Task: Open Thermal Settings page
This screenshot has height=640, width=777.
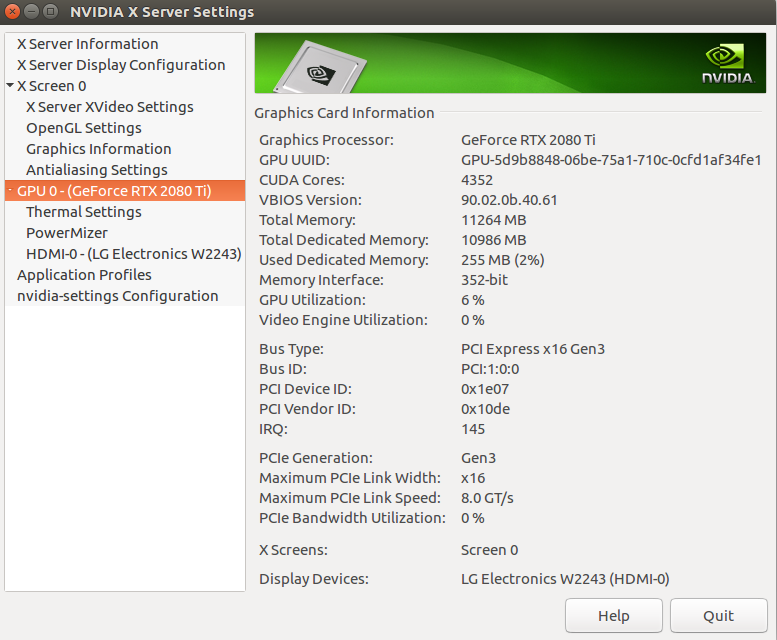Action: tap(84, 212)
